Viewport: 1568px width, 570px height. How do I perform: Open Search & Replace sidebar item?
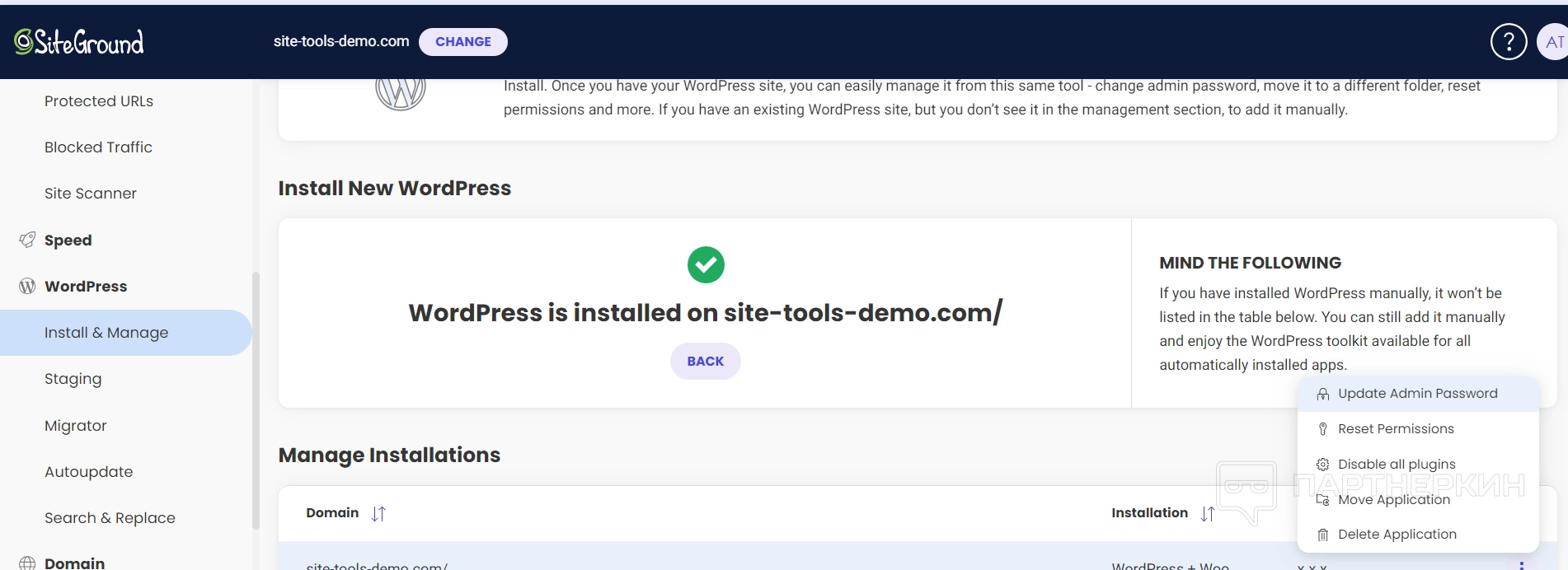point(110,518)
